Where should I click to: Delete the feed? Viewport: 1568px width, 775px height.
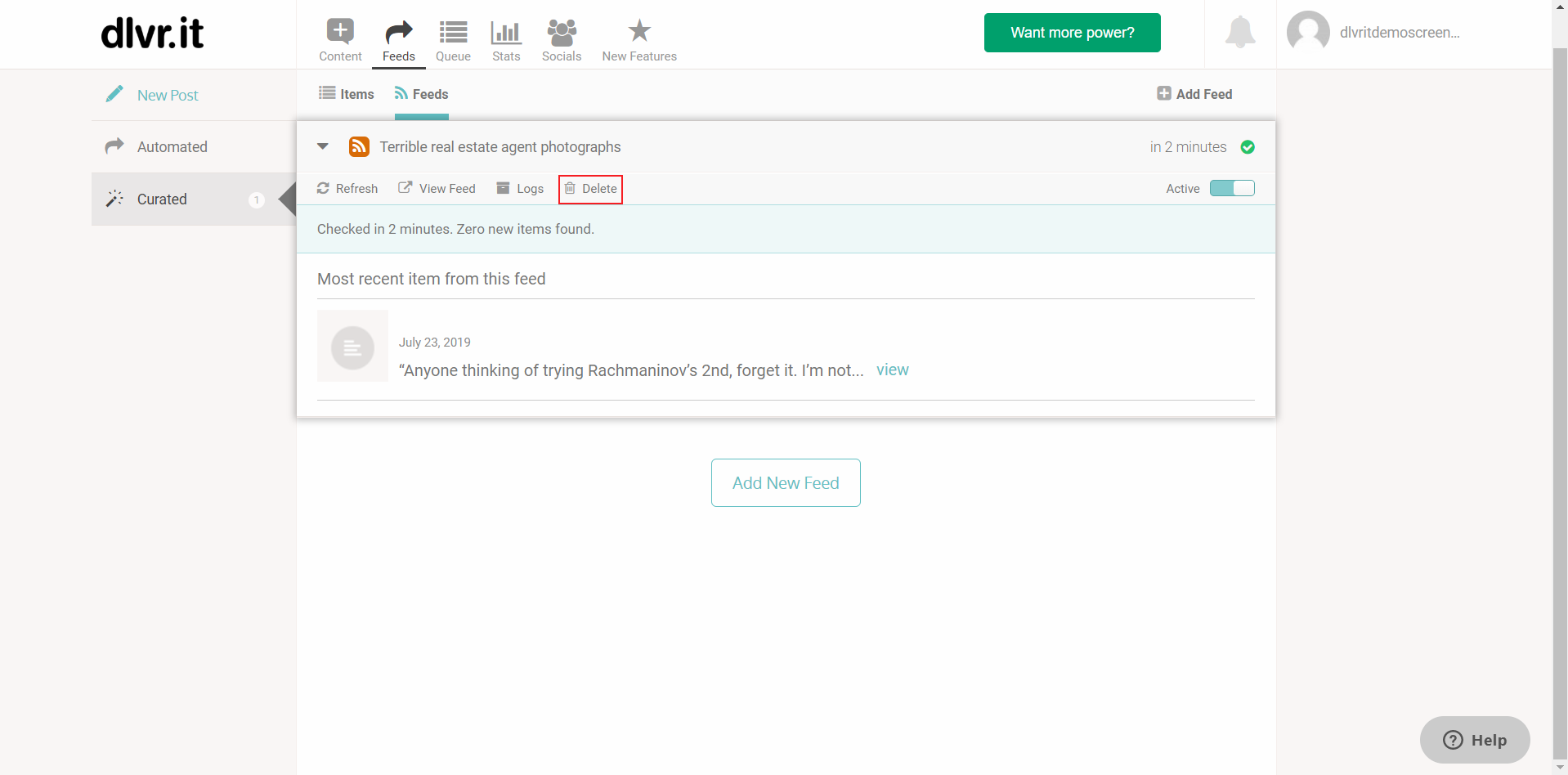pyautogui.click(x=590, y=189)
